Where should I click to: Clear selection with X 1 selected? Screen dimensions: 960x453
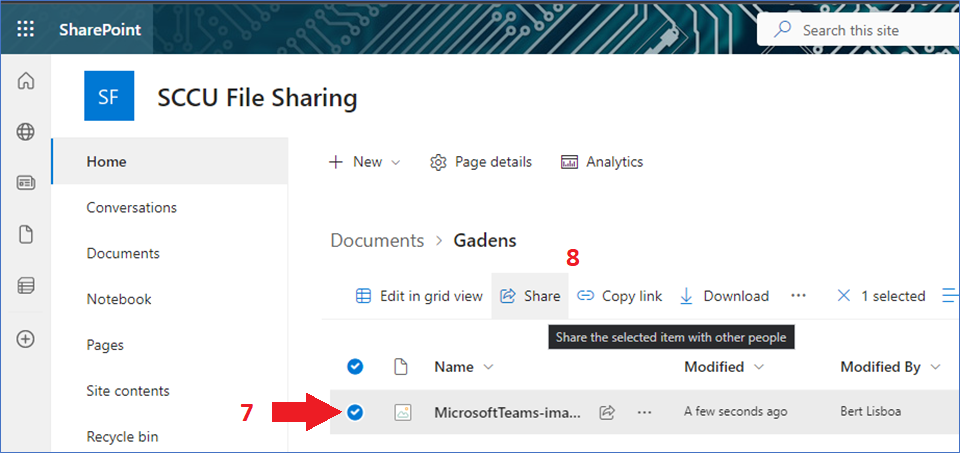(x=880, y=296)
